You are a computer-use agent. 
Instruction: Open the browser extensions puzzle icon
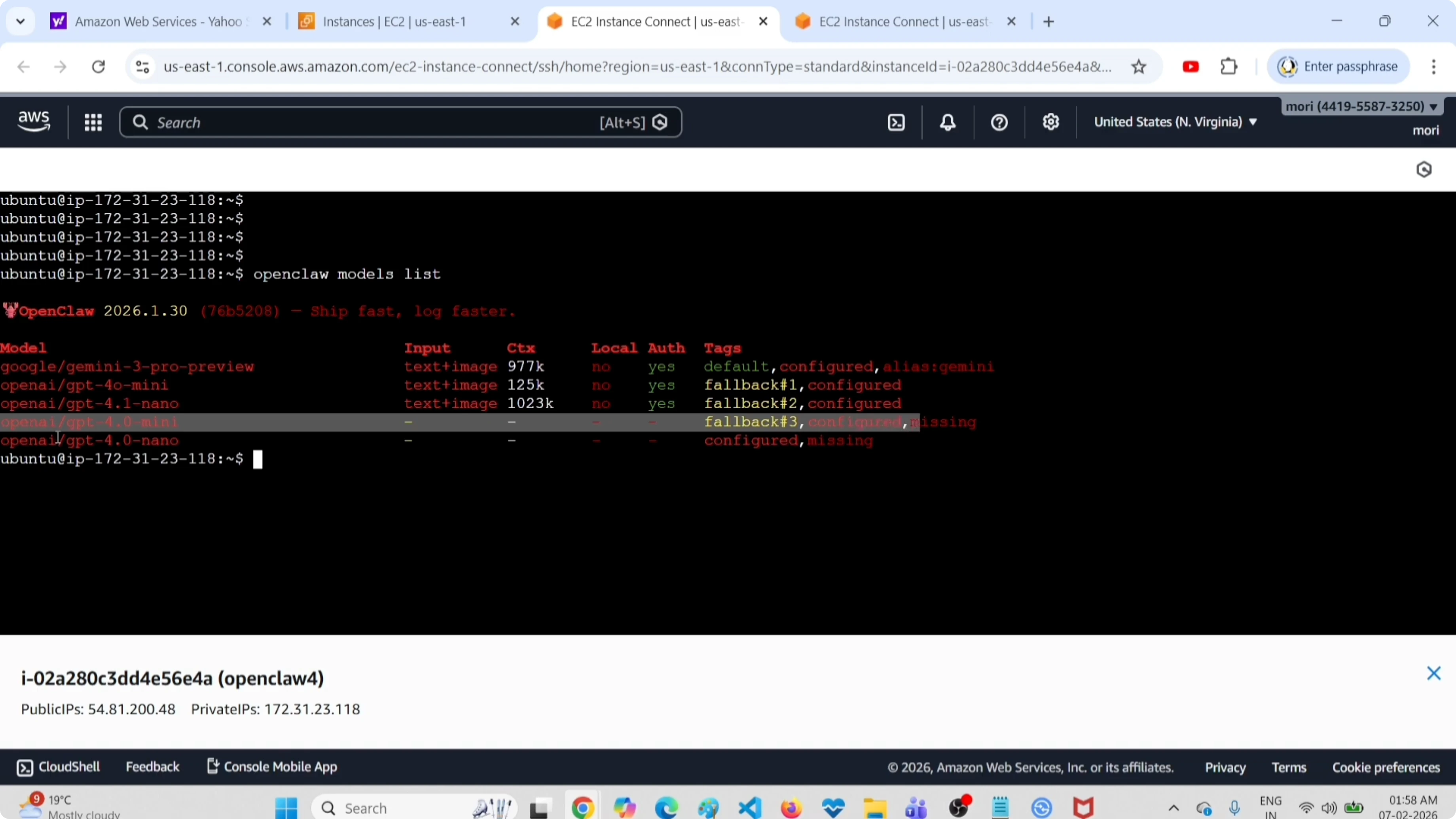click(x=1229, y=67)
